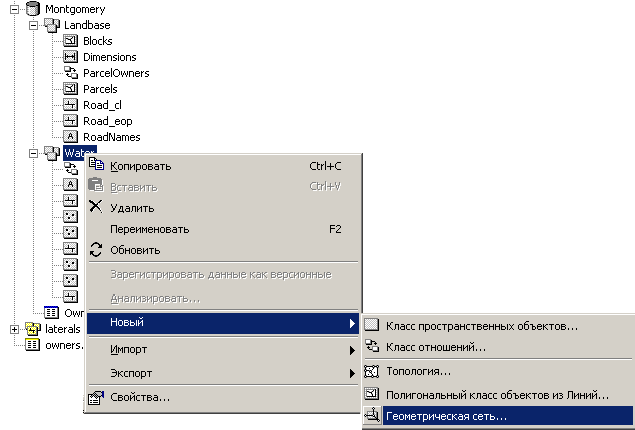Select the Dimensions feature class icon
The image size is (635, 430).
(x=70, y=57)
